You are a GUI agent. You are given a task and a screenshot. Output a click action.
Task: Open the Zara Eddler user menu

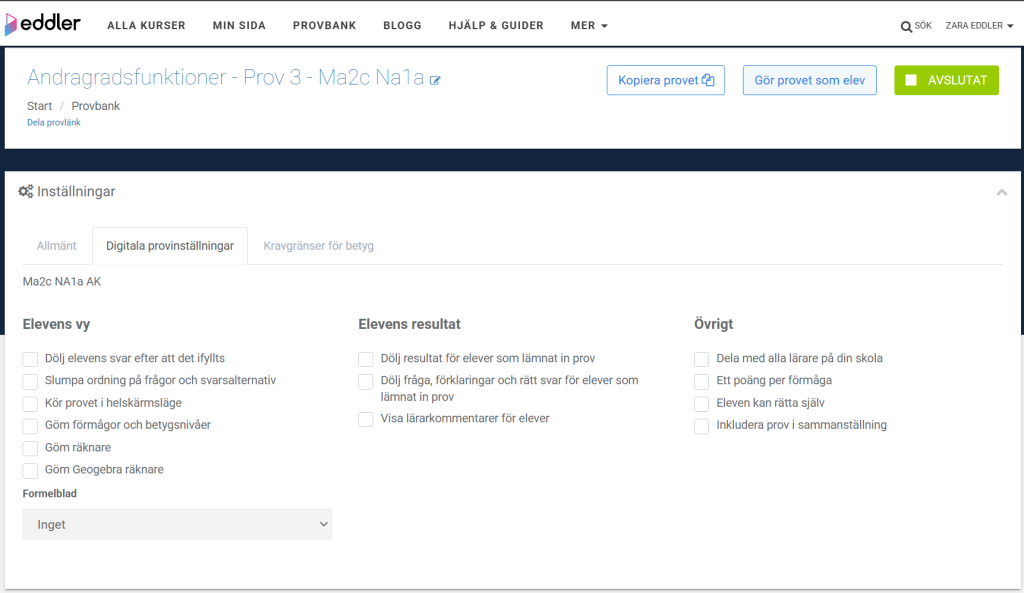[978, 26]
